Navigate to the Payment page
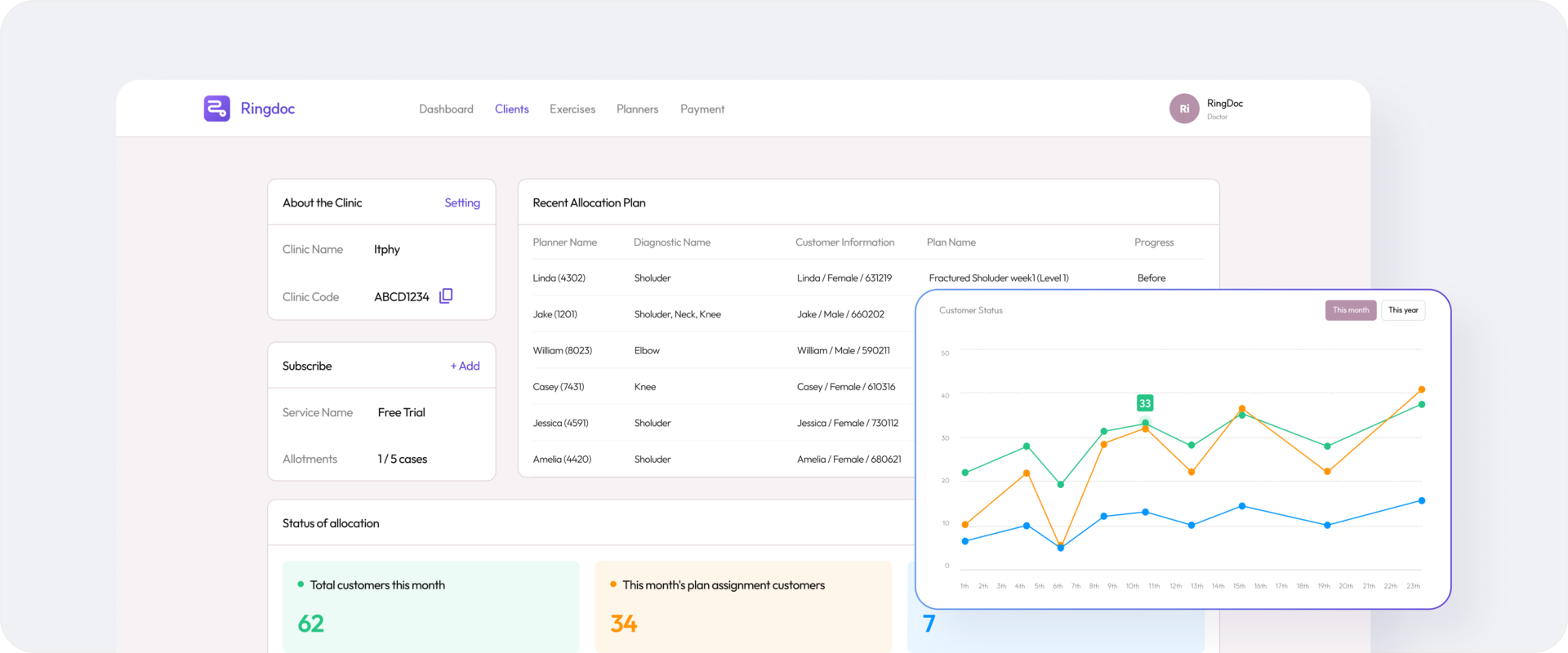This screenshot has width=1568, height=653. 702,109
